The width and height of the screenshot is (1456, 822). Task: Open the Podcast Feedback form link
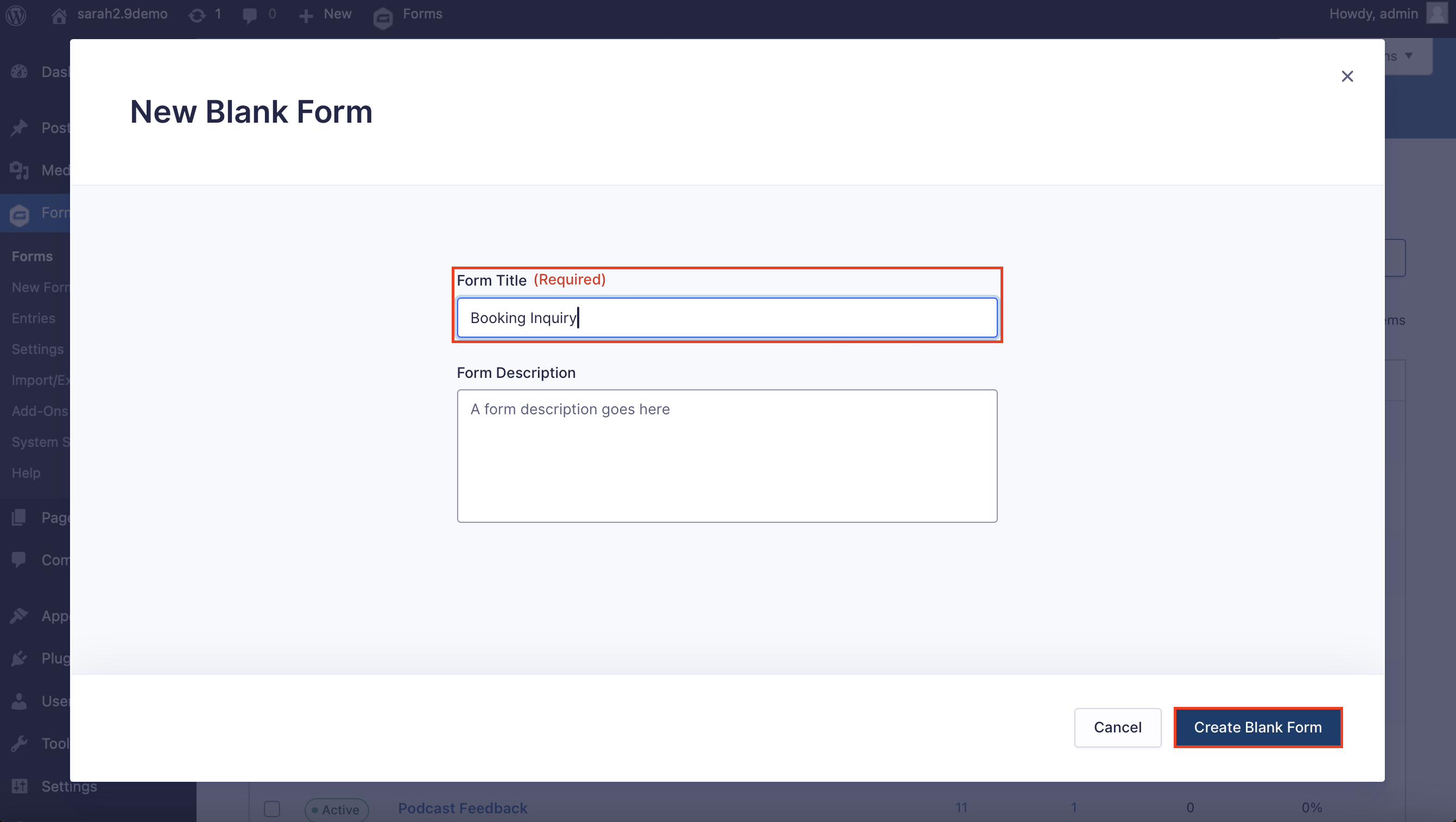tap(463, 808)
